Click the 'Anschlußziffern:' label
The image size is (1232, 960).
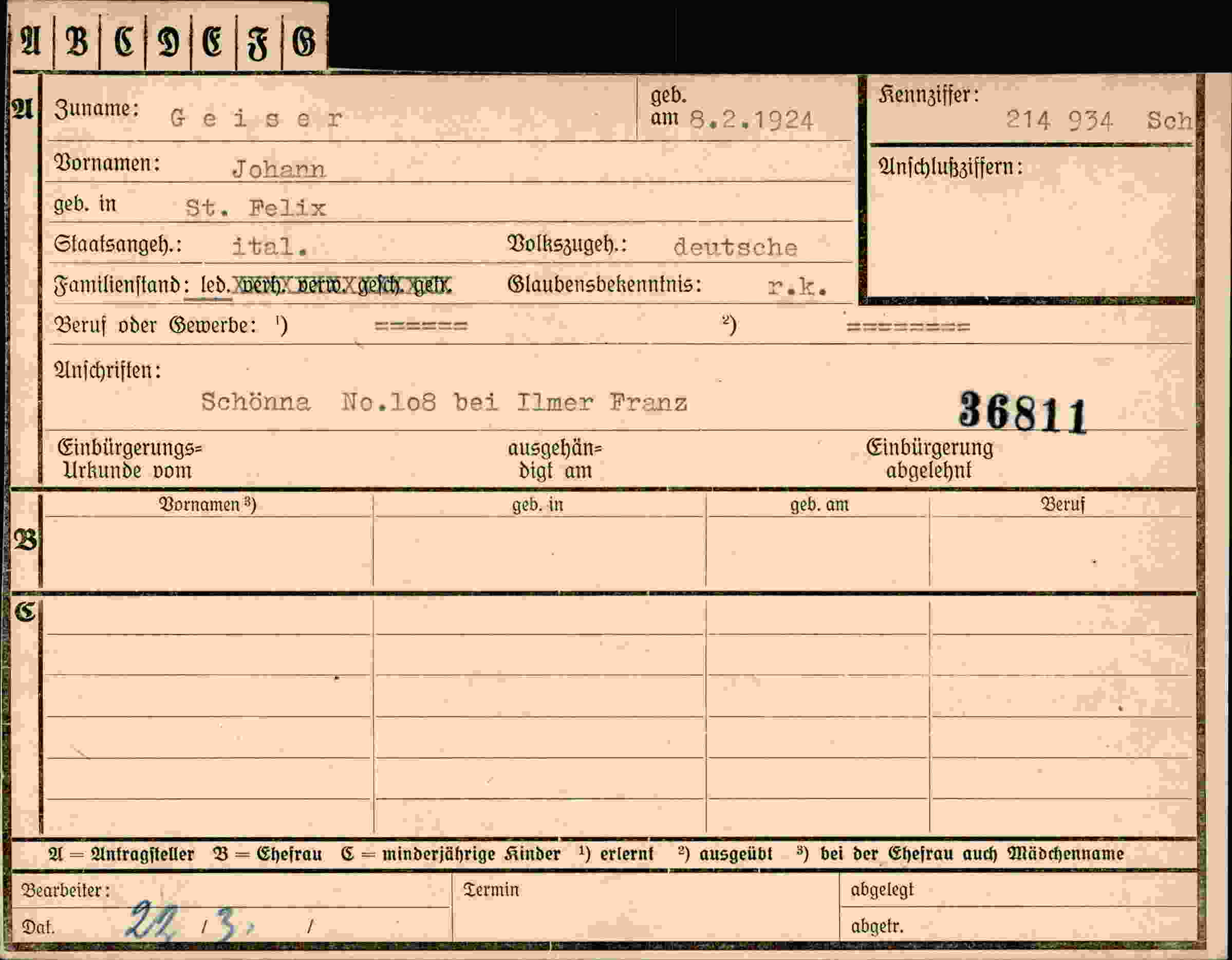click(x=950, y=167)
